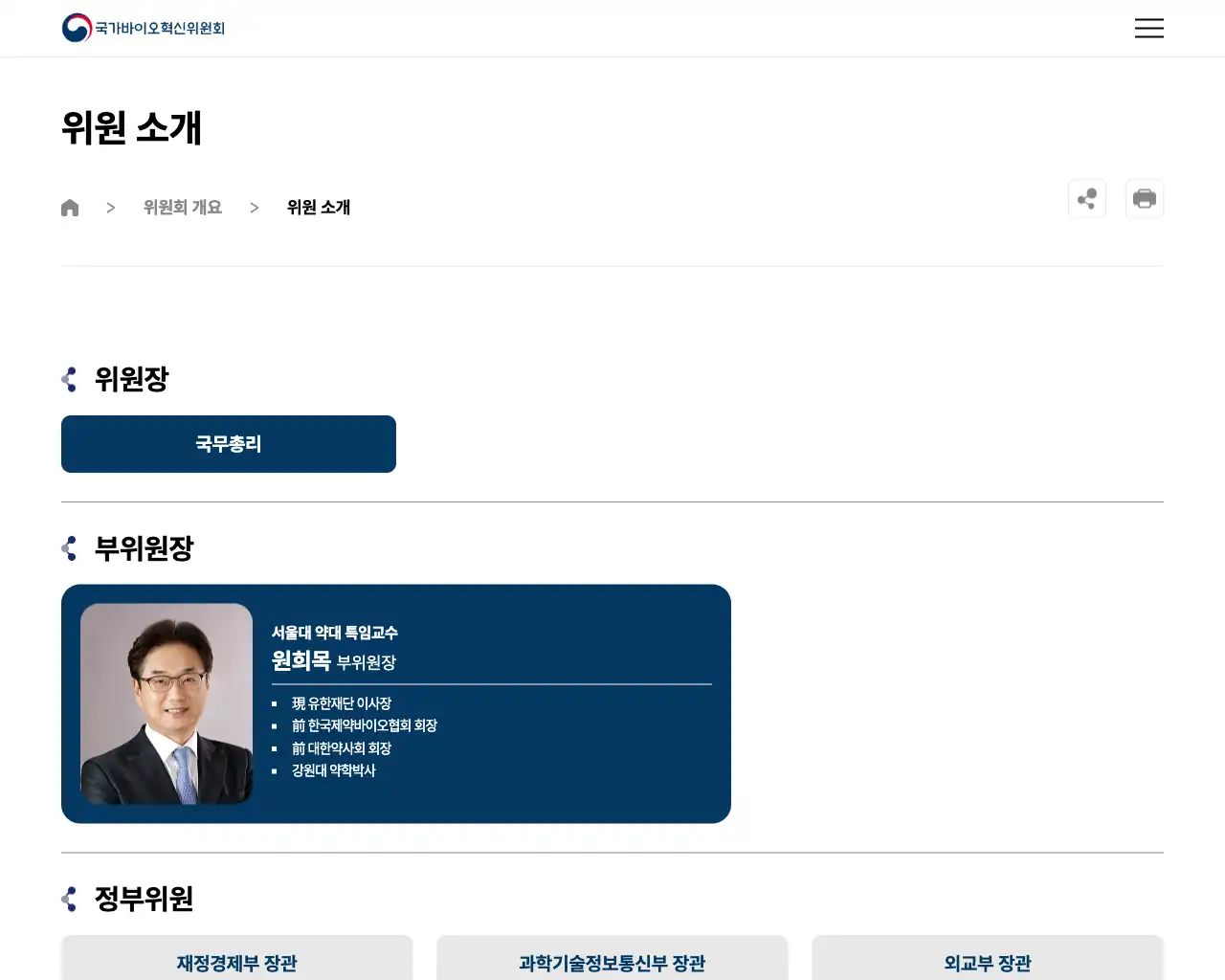The width and height of the screenshot is (1225, 980).
Task: Select 외교부 장관 card
Action: pos(988,958)
